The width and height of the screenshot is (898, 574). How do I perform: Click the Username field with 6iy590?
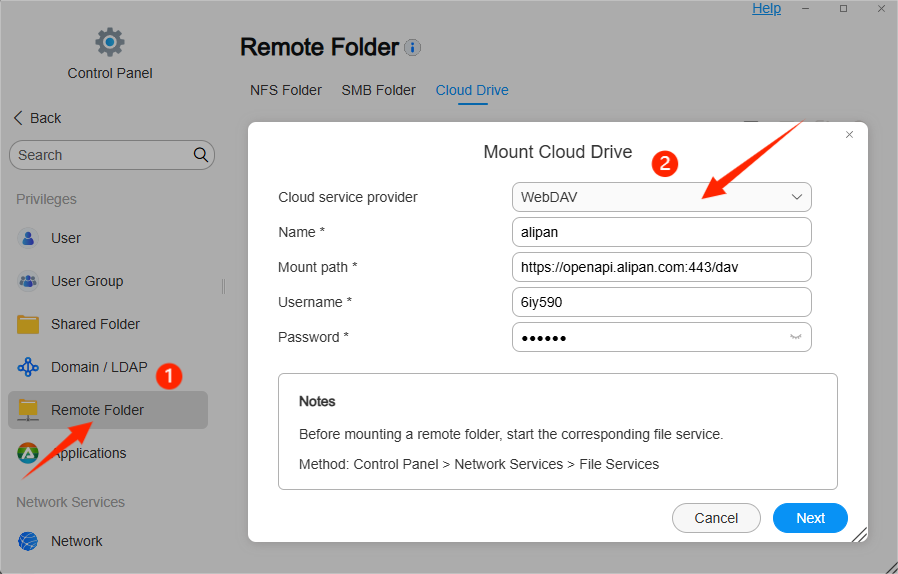pos(661,302)
